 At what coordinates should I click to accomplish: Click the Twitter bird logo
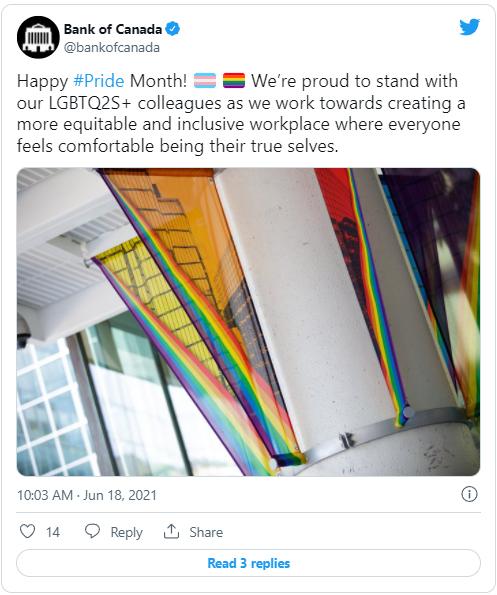(469, 27)
